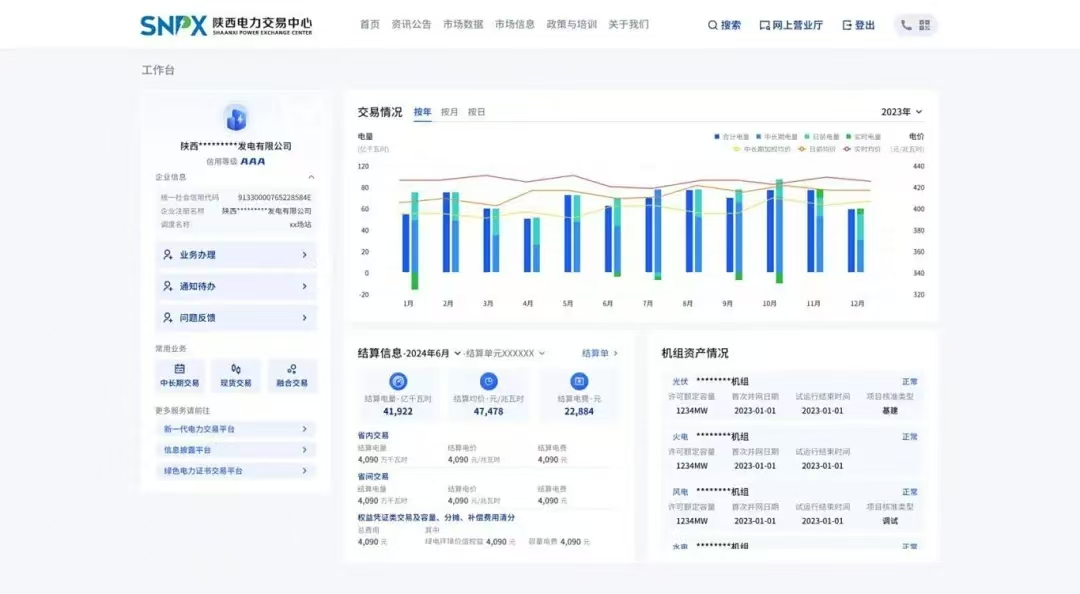Image resolution: width=1080 pixels, height=594 pixels.
Task: Open the 新一代电力交易平台 service row
Action: click(x=235, y=429)
